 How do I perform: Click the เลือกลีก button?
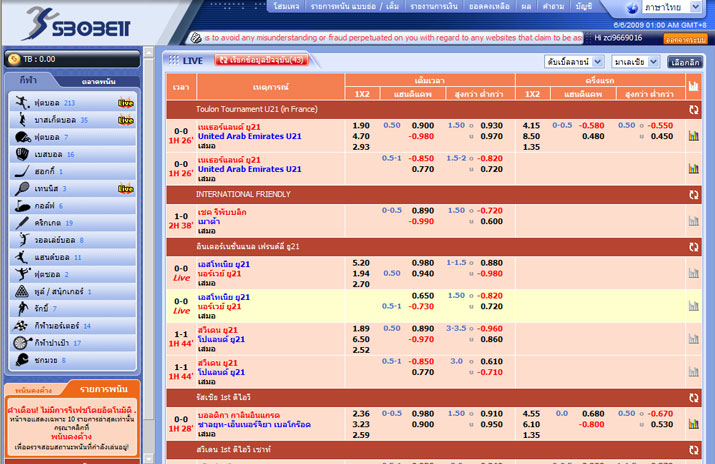click(x=685, y=62)
